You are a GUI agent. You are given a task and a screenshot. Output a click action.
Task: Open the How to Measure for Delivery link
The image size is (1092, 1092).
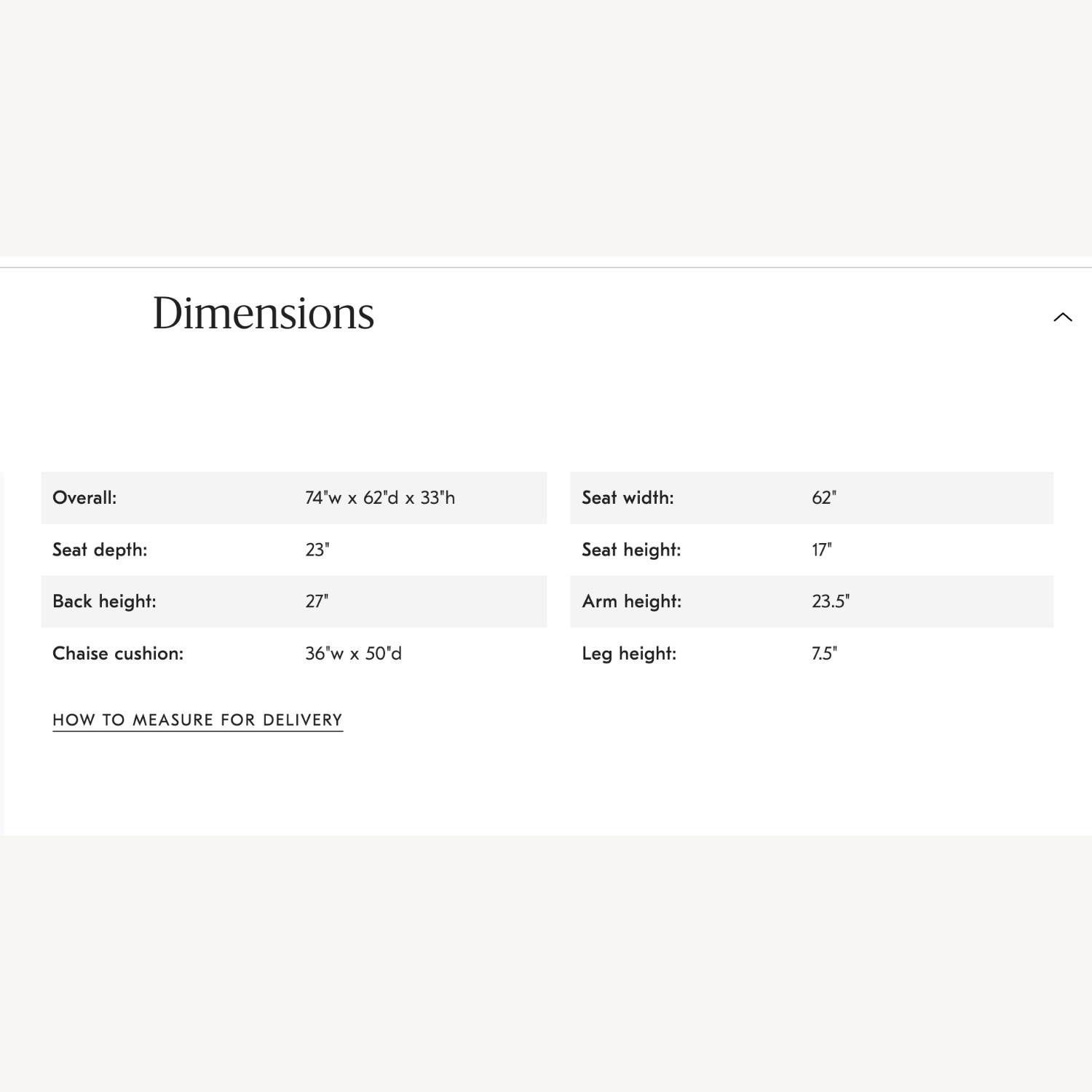[x=197, y=720]
